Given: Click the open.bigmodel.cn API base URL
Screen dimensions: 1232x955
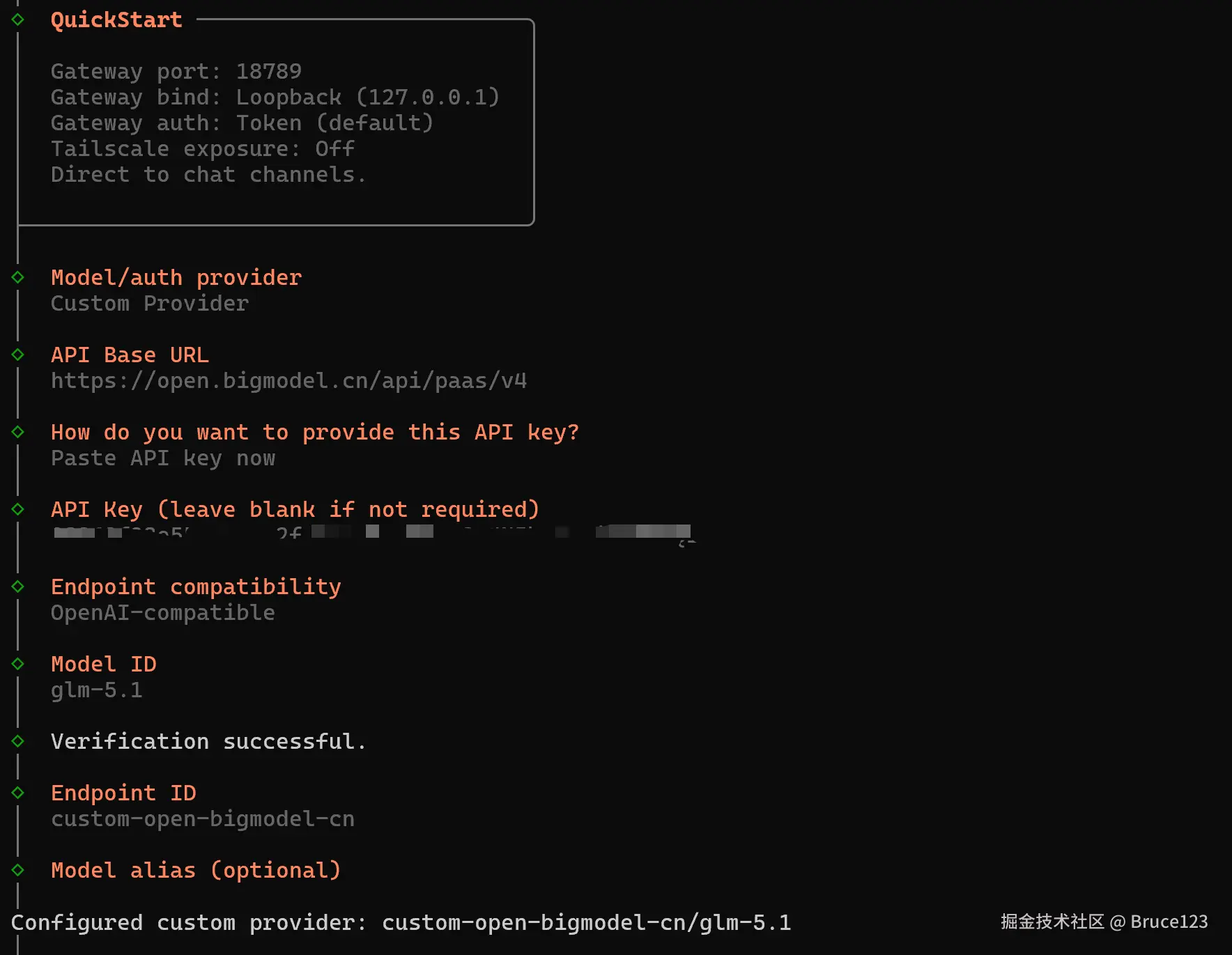Looking at the screenshot, I should 288,381.
